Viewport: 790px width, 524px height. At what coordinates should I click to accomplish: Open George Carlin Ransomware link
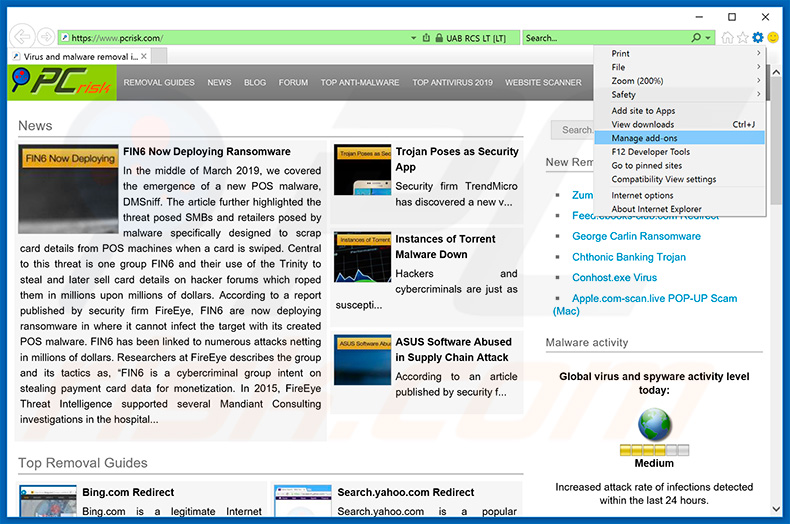click(636, 236)
